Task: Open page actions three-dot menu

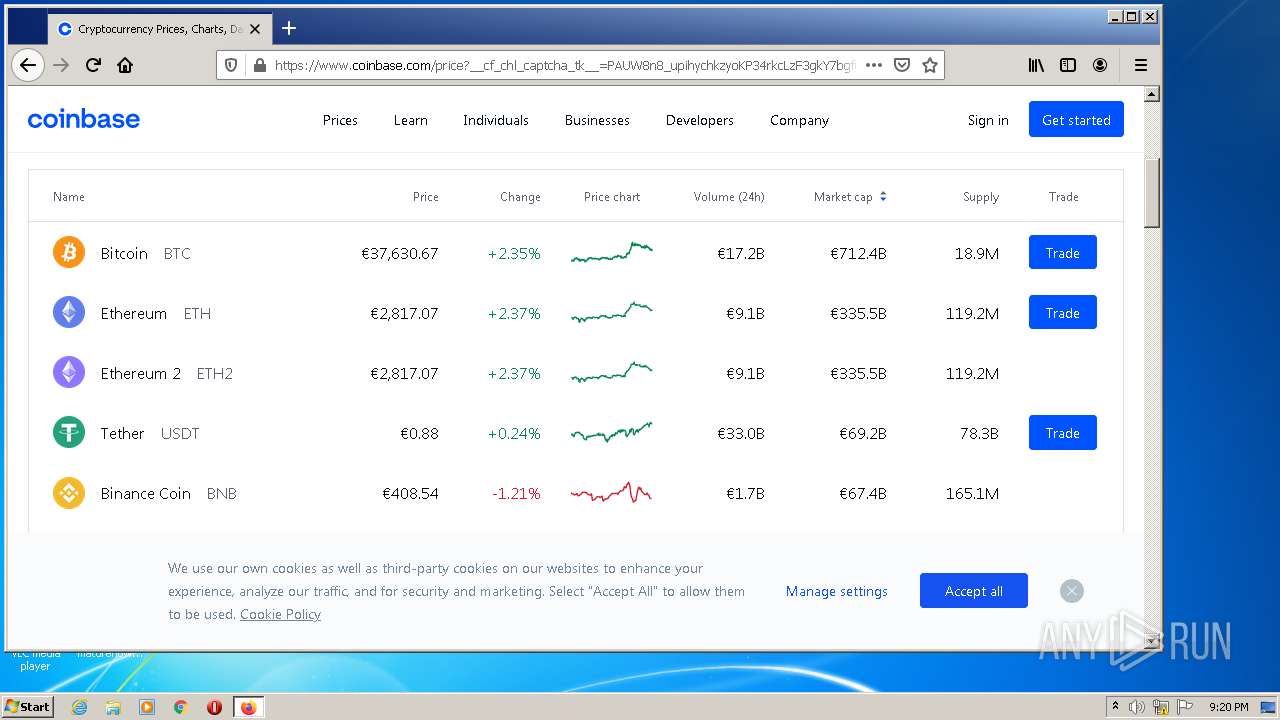Action: [x=873, y=65]
